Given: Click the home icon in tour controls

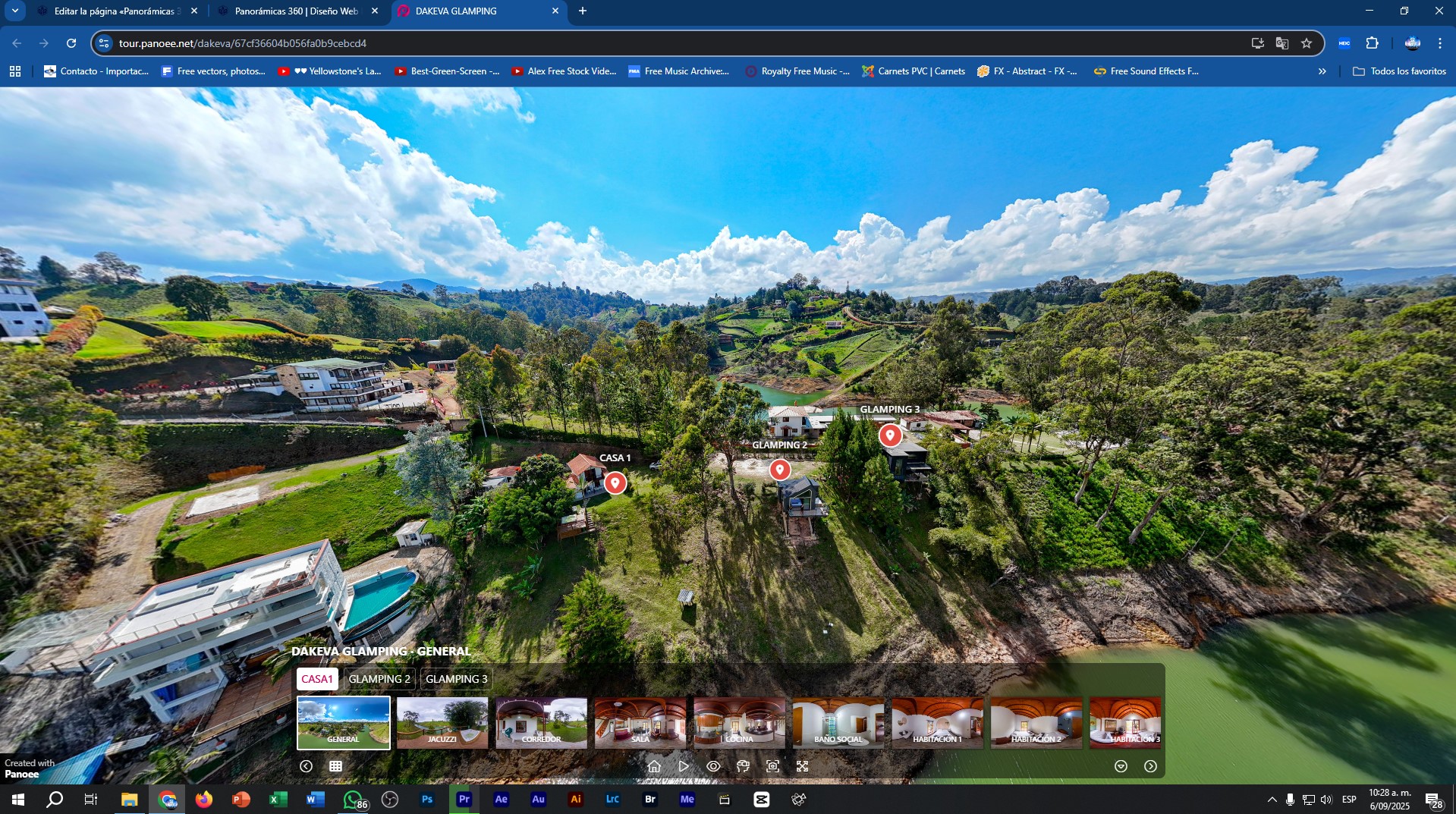Looking at the screenshot, I should 654,766.
